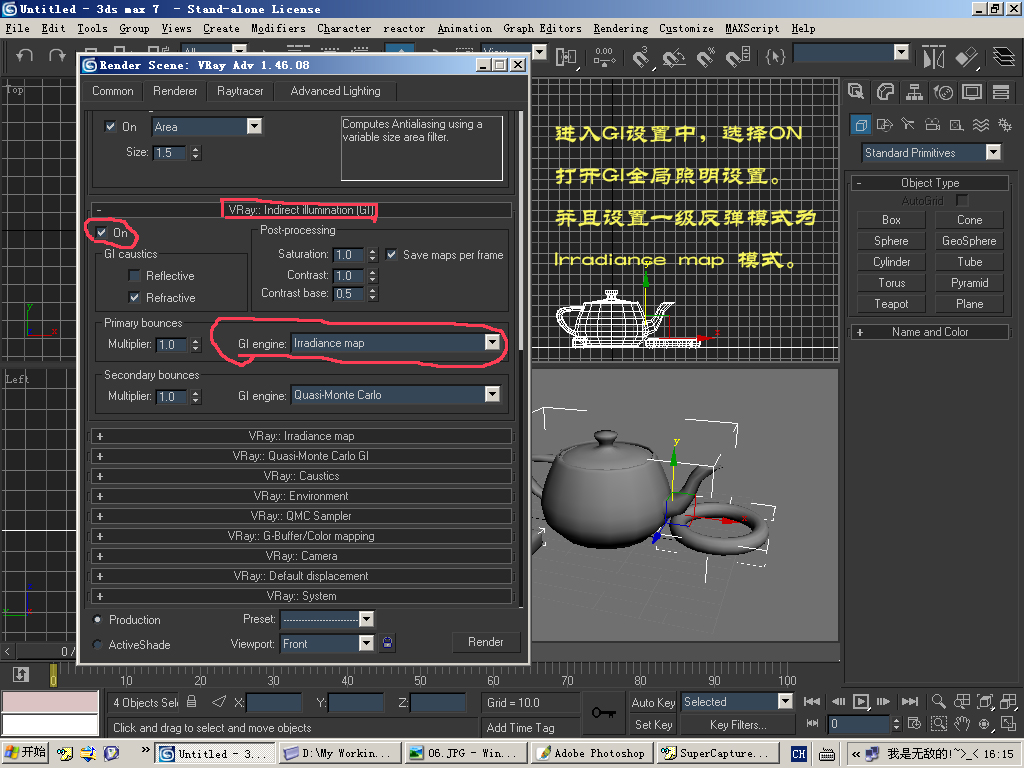The image size is (1024, 768).
Task: Select the Systems category icon
Action: (x=1005, y=124)
